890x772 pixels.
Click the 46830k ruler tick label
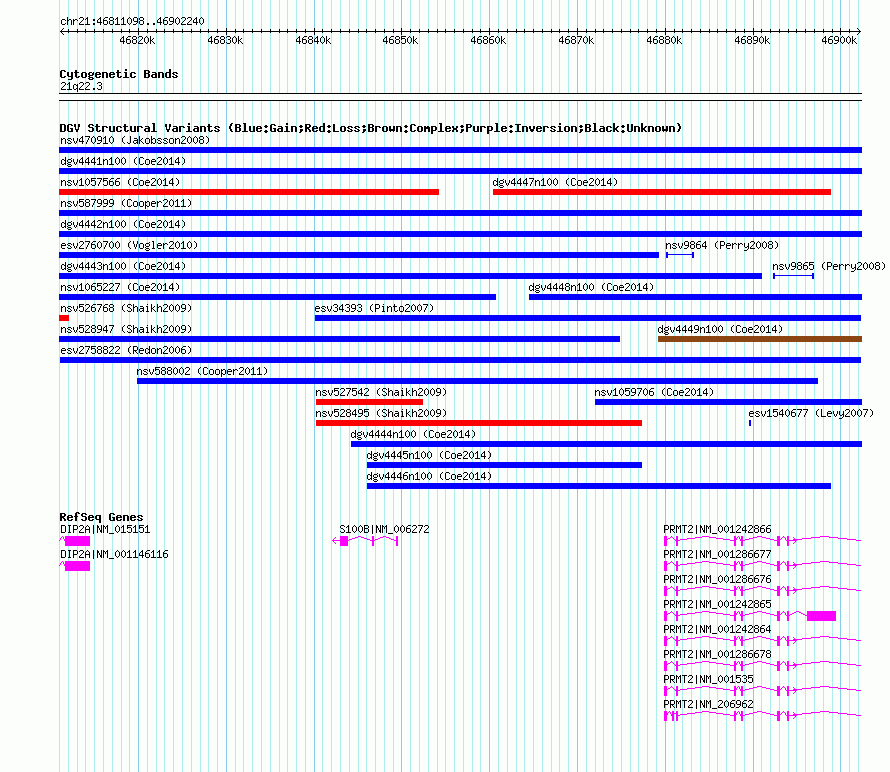(x=225, y=40)
